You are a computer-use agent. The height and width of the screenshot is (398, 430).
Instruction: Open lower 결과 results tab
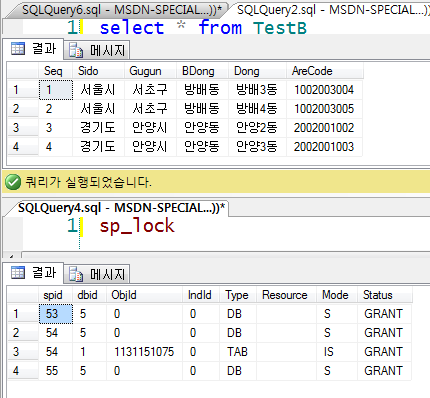(x=33, y=273)
